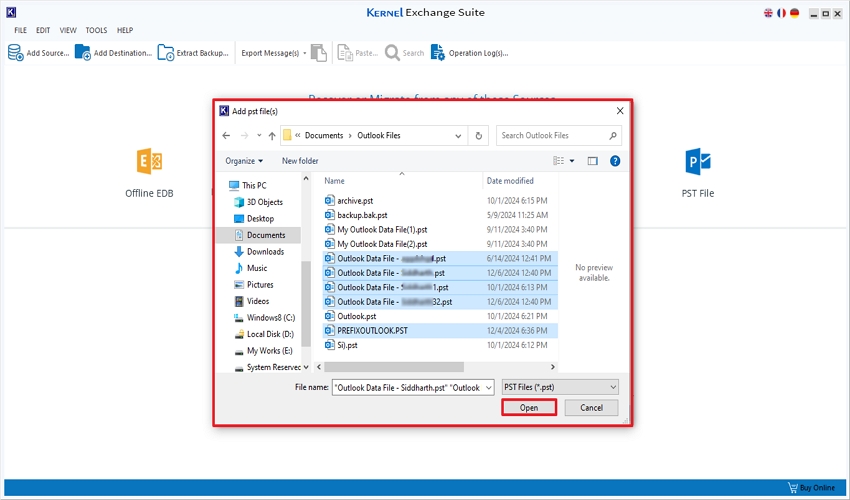850x500 pixels.
Task: Click the Add Source toolbar icon
Action: tap(15, 53)
